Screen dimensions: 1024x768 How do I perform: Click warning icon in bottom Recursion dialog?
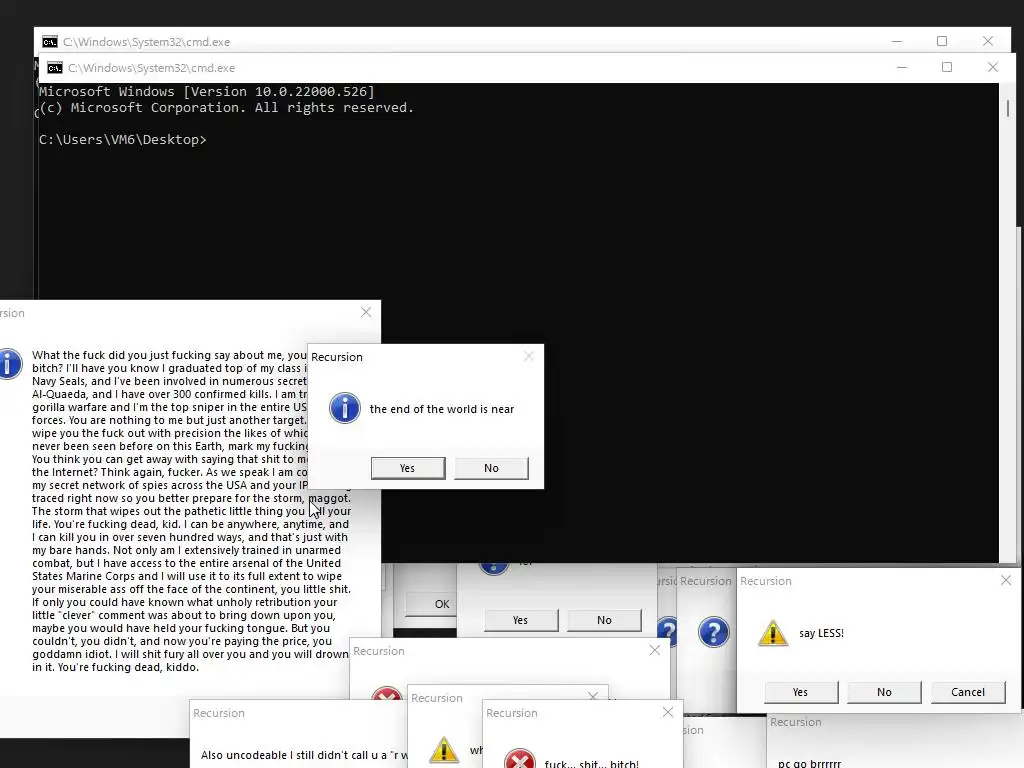coord(444,749)
